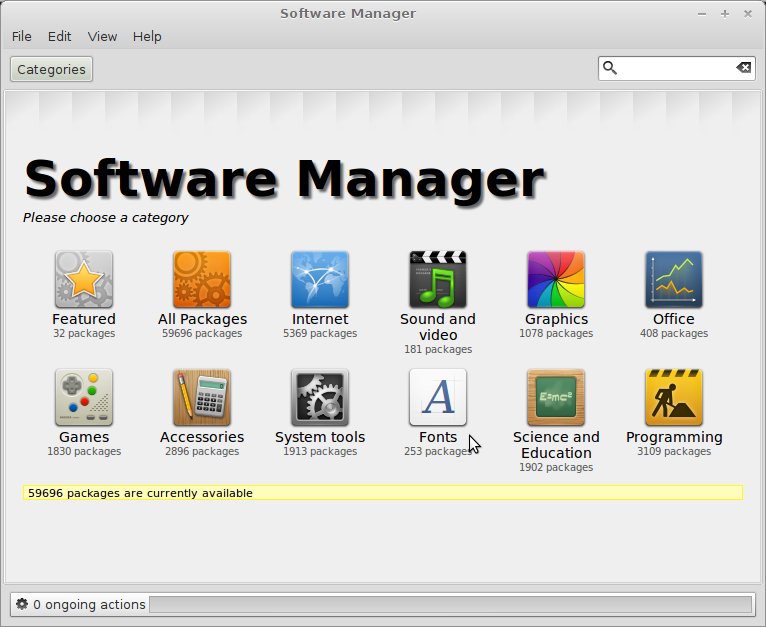
Task: Select the All Packages gears icon
Action: point(202,279)
